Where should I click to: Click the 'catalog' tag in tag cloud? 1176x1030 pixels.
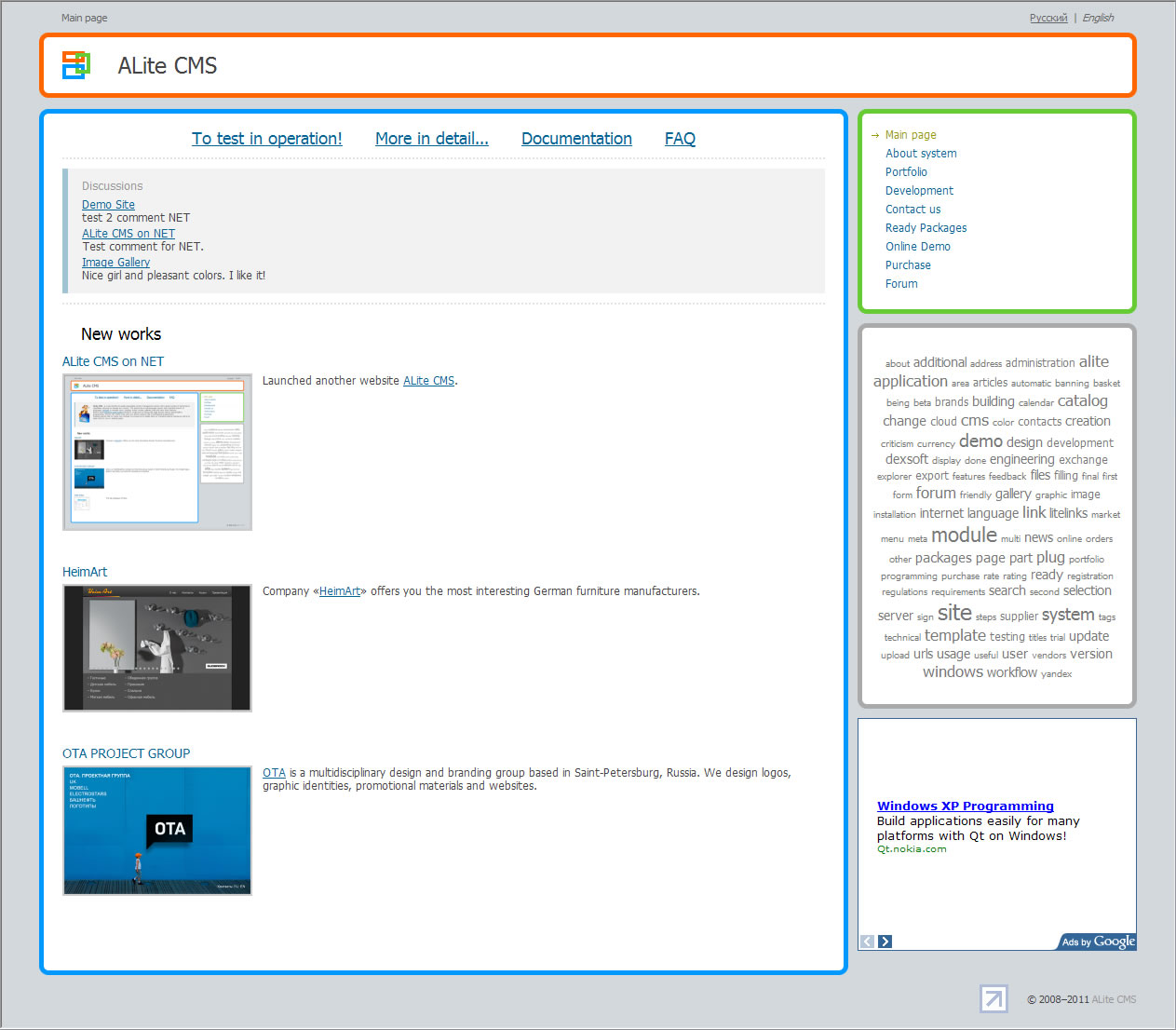1082,400
